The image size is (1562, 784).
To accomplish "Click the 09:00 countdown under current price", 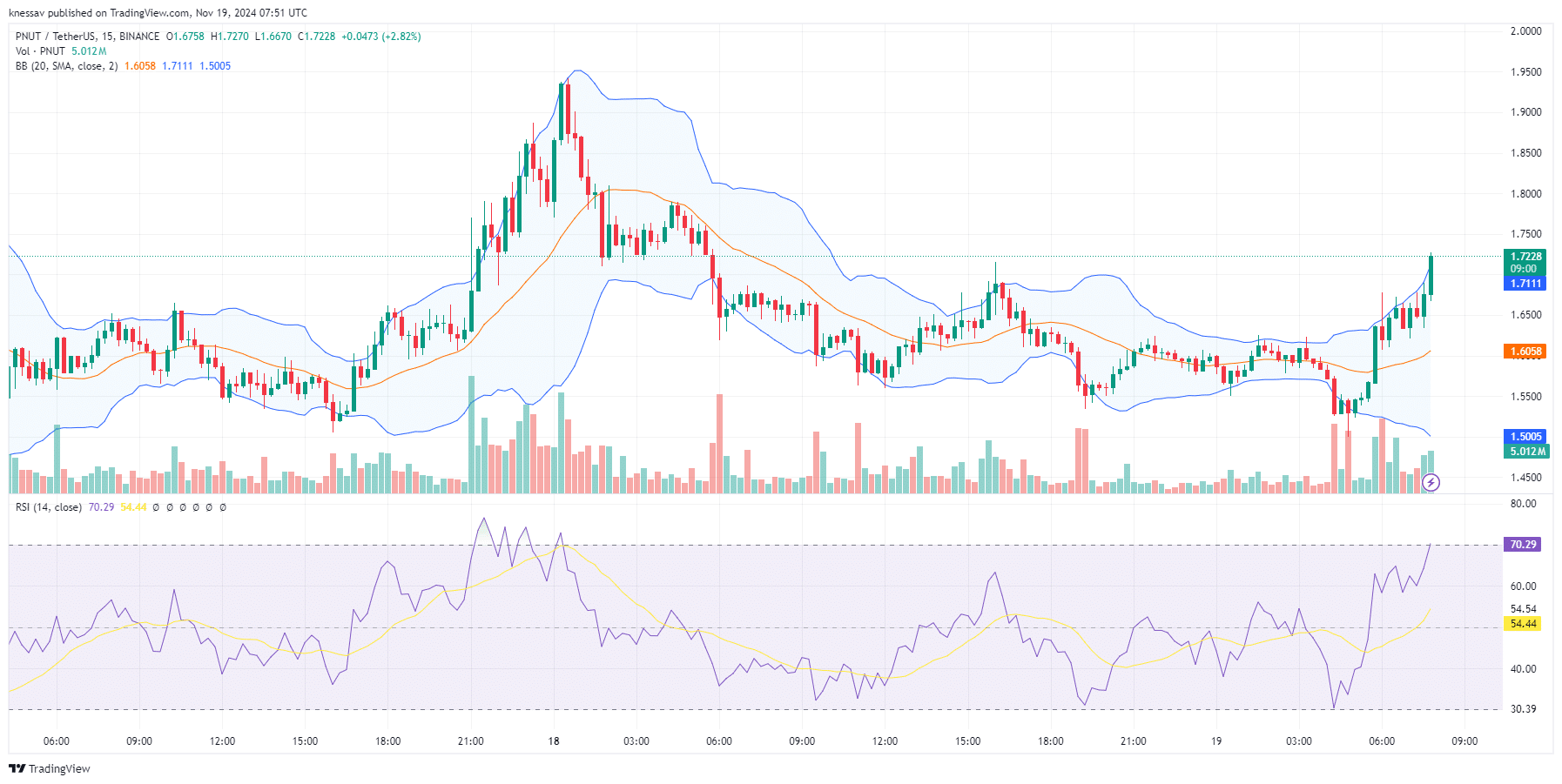I will point(1524,269).
